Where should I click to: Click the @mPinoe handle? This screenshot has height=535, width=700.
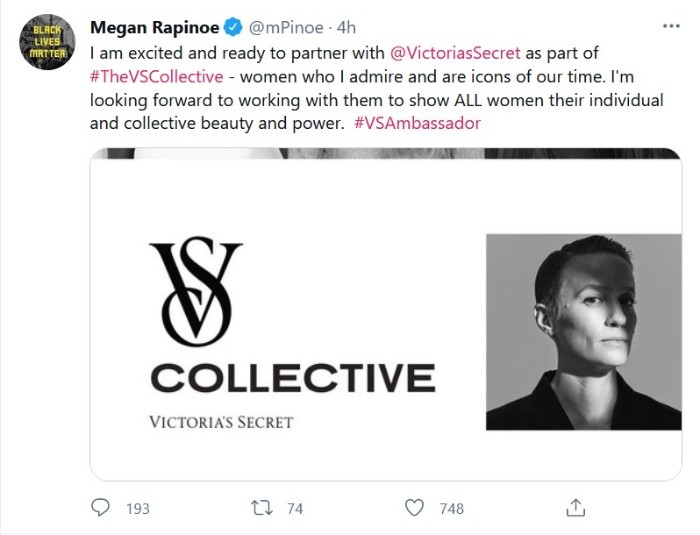click(285, 27)
